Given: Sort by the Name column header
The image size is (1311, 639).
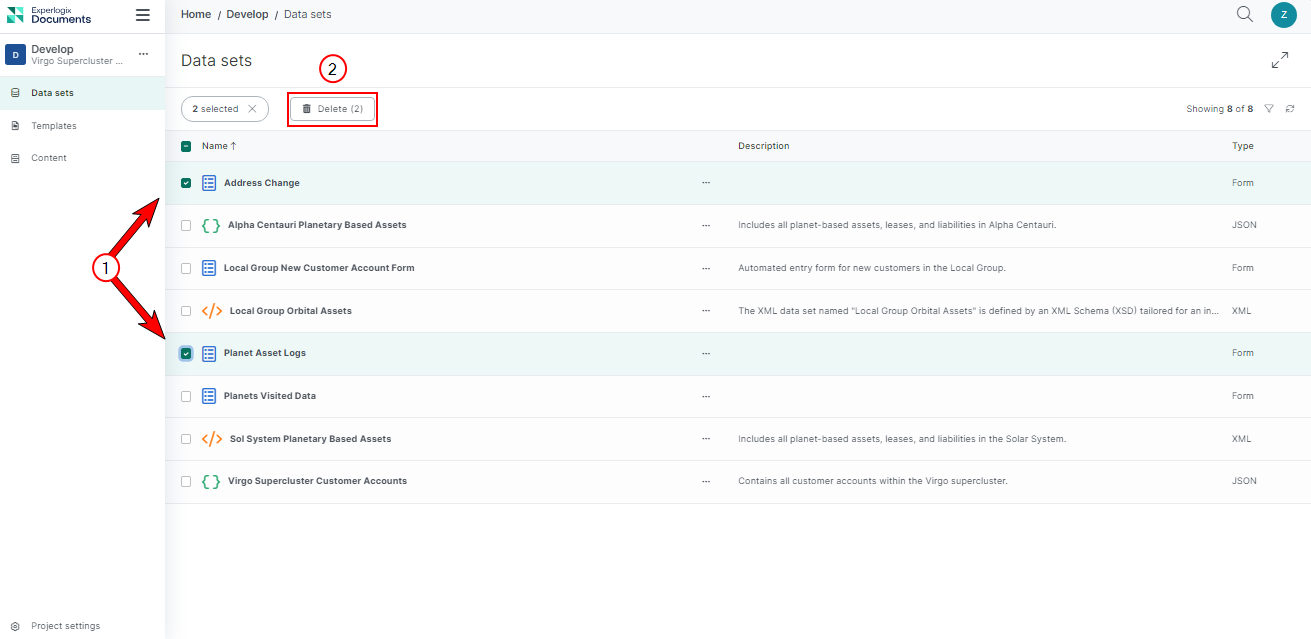Looking at the screenshot, I should (218, 146).
